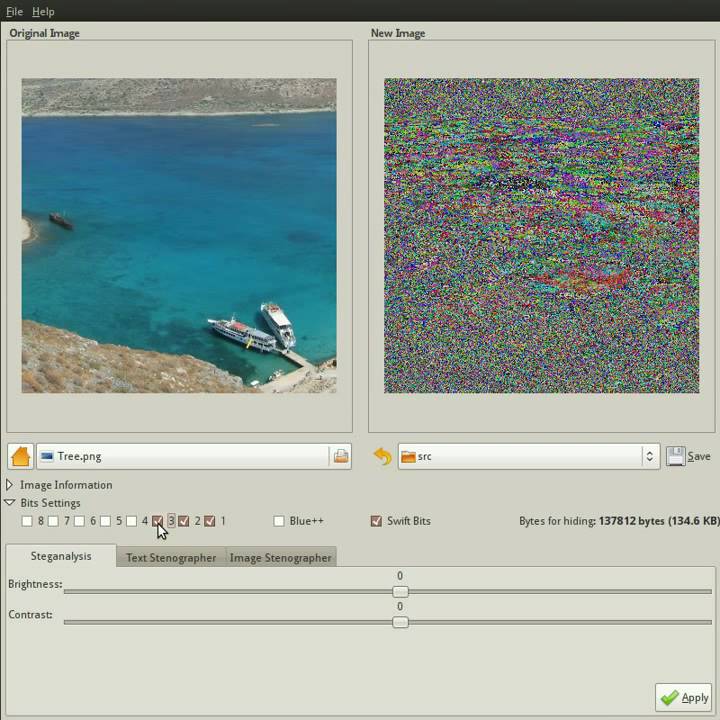The width and height of the screenshot is (720, 720).
Task: Uncheck bit 3 checkbox
Action: coord(158,521)
